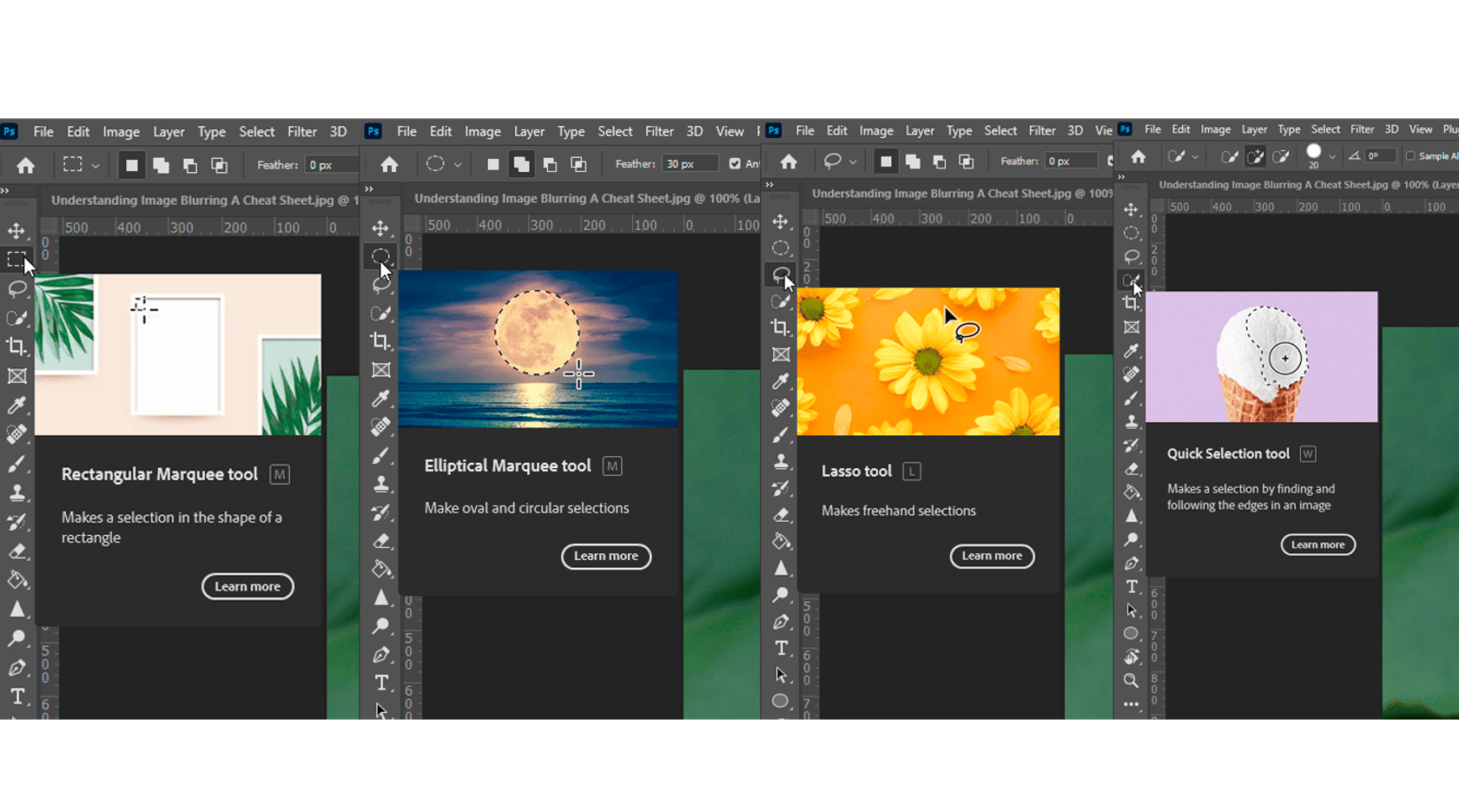The width and height of the screenshot is (1459, 812).
Task: Select Dodge tool in Lasso panel toolbar
Action: [x=781, y=595]
